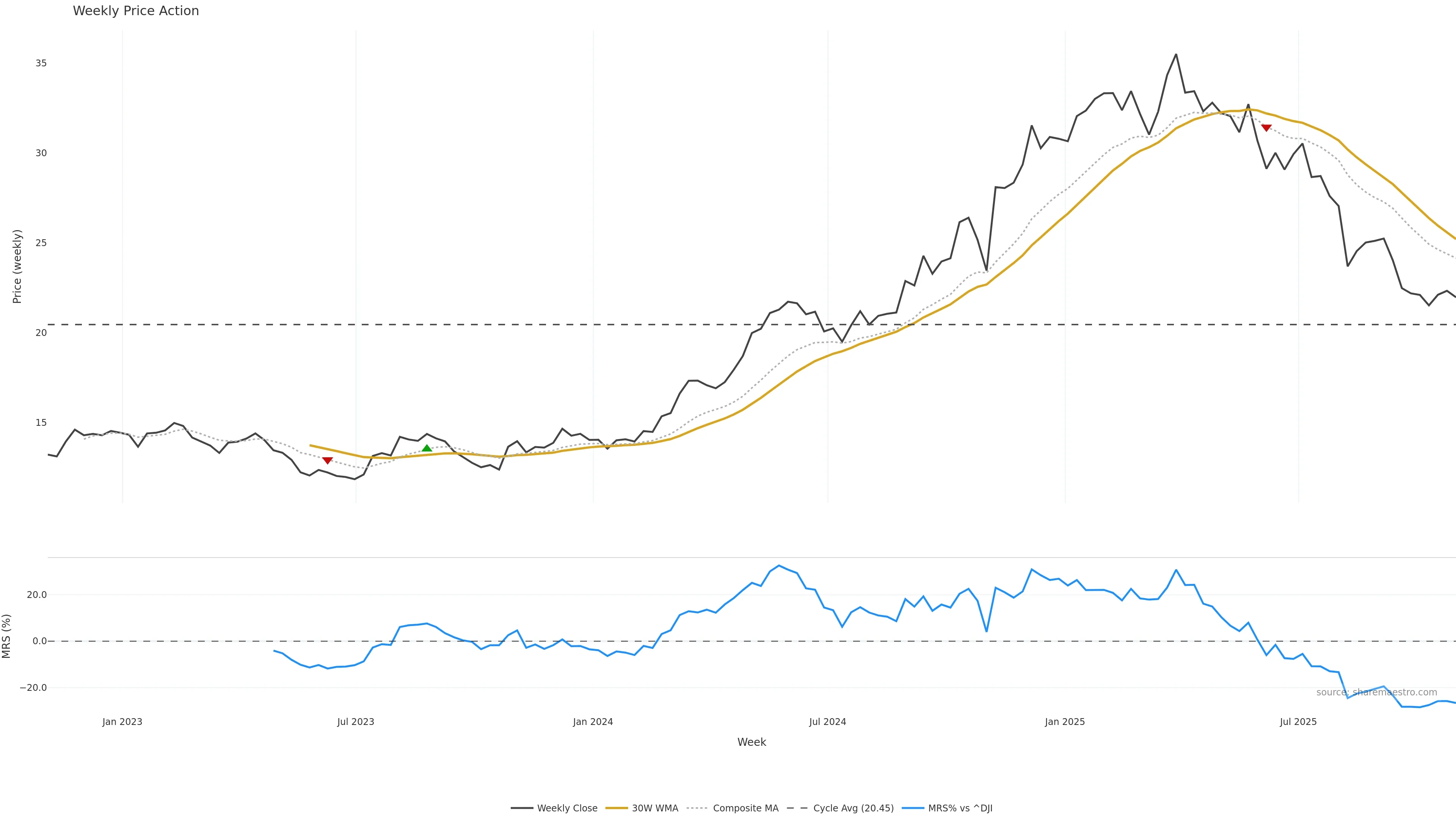Click the sharemaestro.com source text
Viewport: 1456px width, 819px height.
[1376, 692]
